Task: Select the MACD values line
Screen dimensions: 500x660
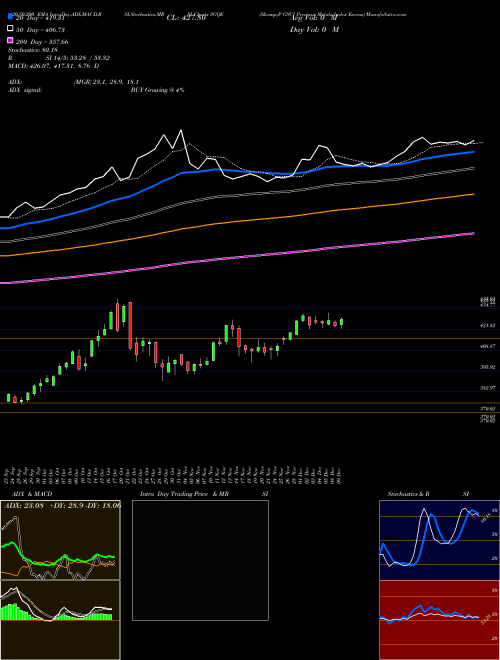Action: (54, 66)
